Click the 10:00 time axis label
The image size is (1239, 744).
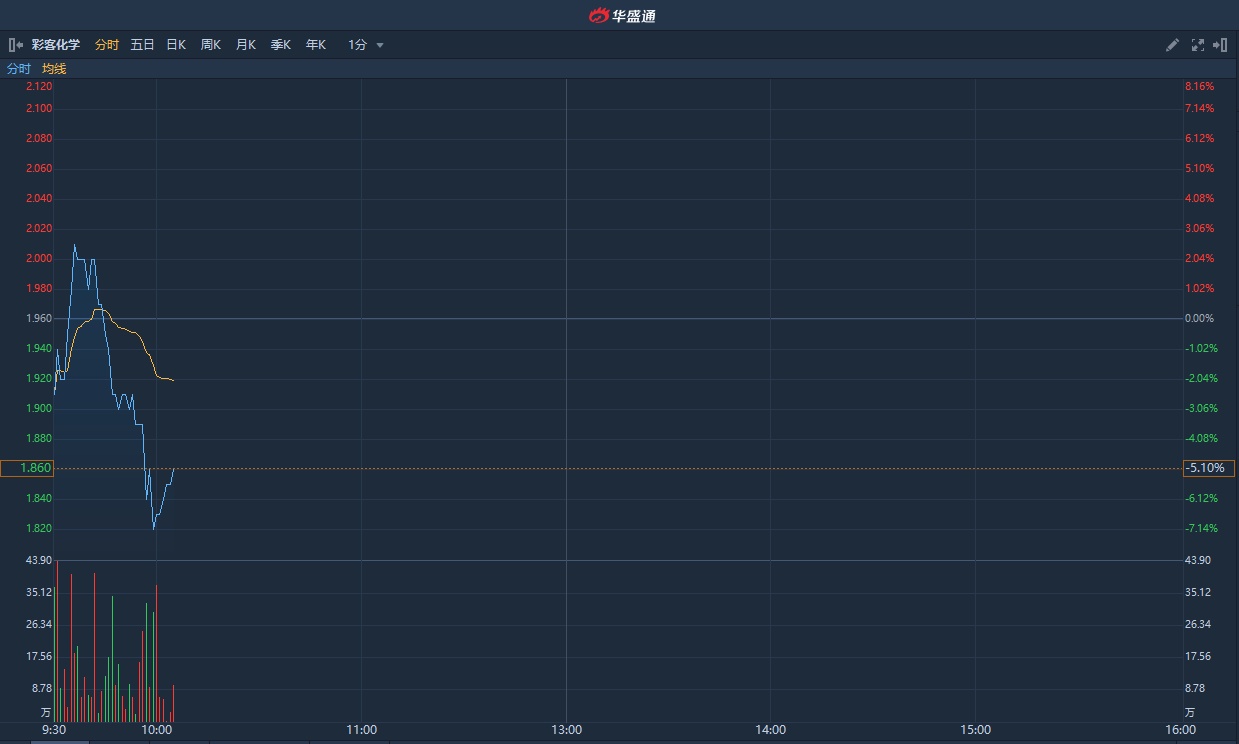click(157, 730)
